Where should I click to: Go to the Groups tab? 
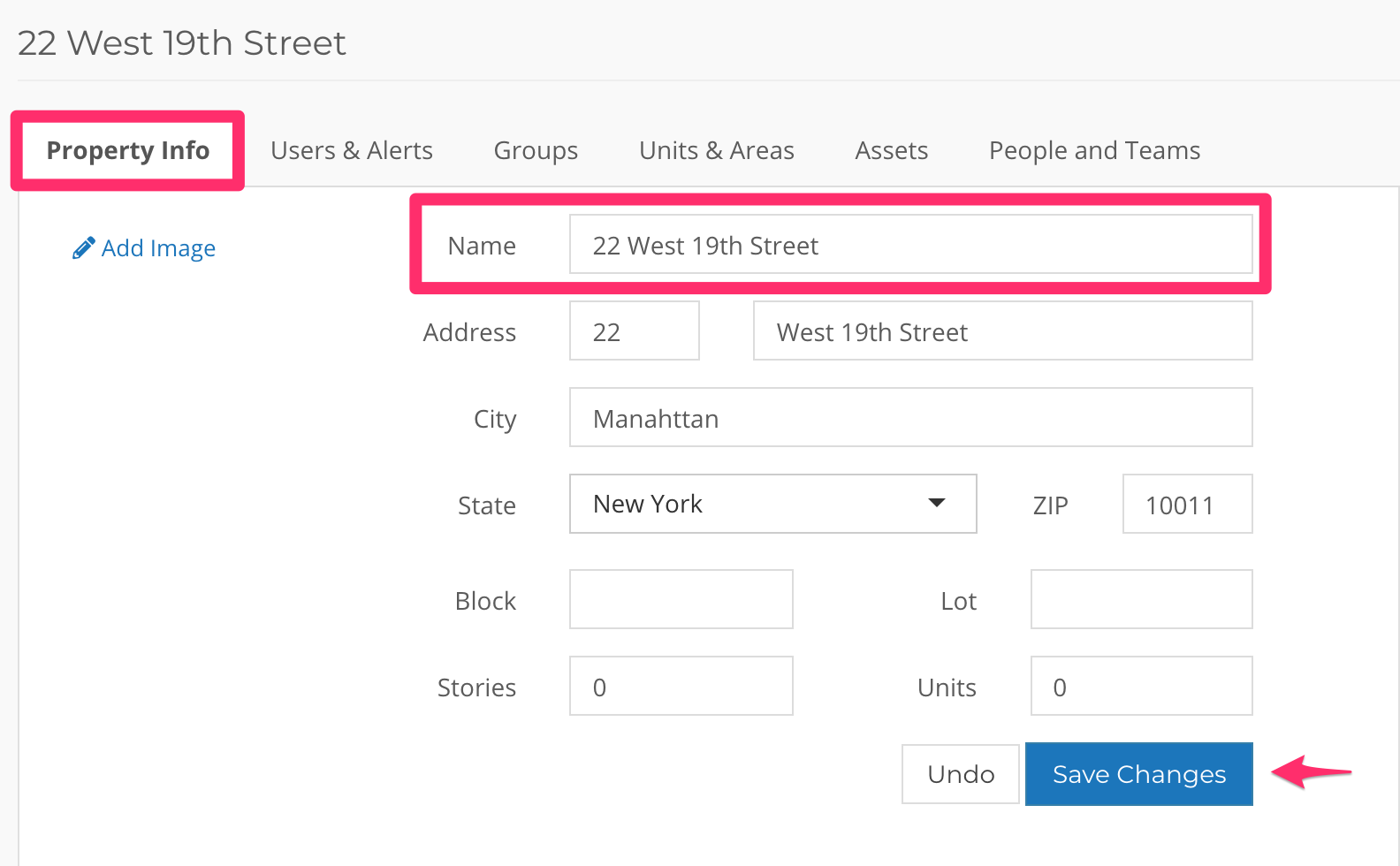coord(536,150)
